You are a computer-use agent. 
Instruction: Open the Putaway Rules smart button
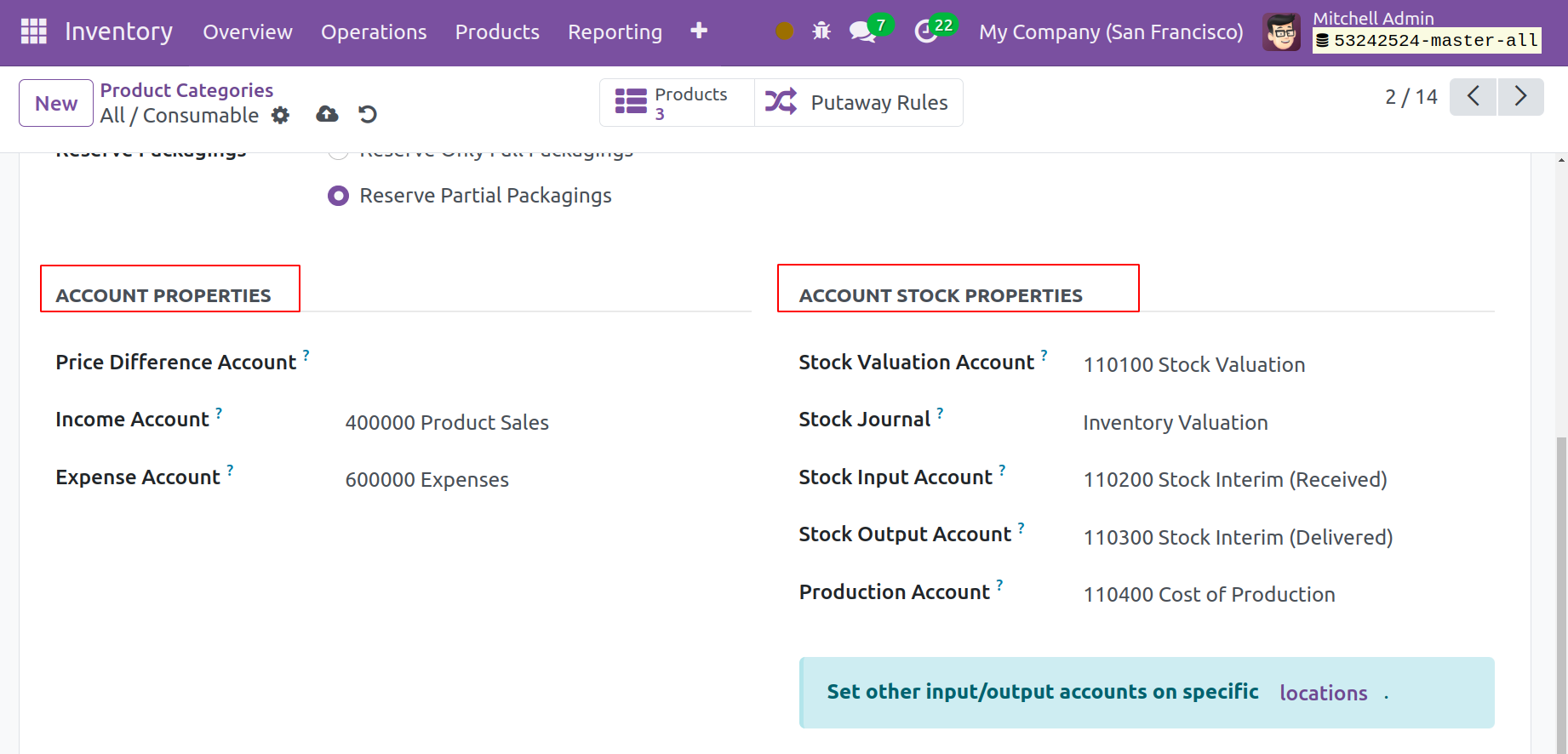[x=858, y=103]
